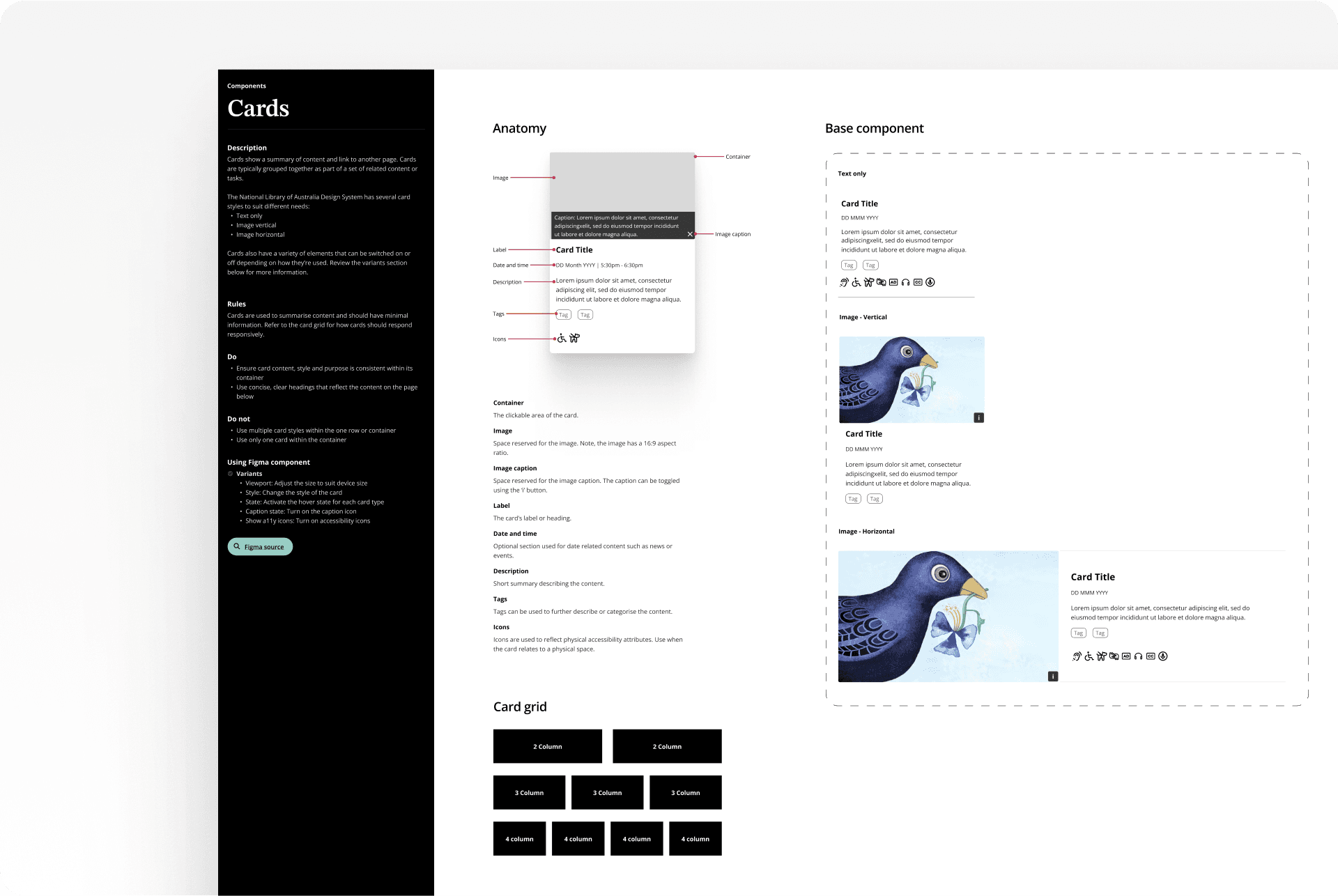Click Card Title in the horizontal card
The width and height of the screenshot is (1338, 896).
(1092, 577)
